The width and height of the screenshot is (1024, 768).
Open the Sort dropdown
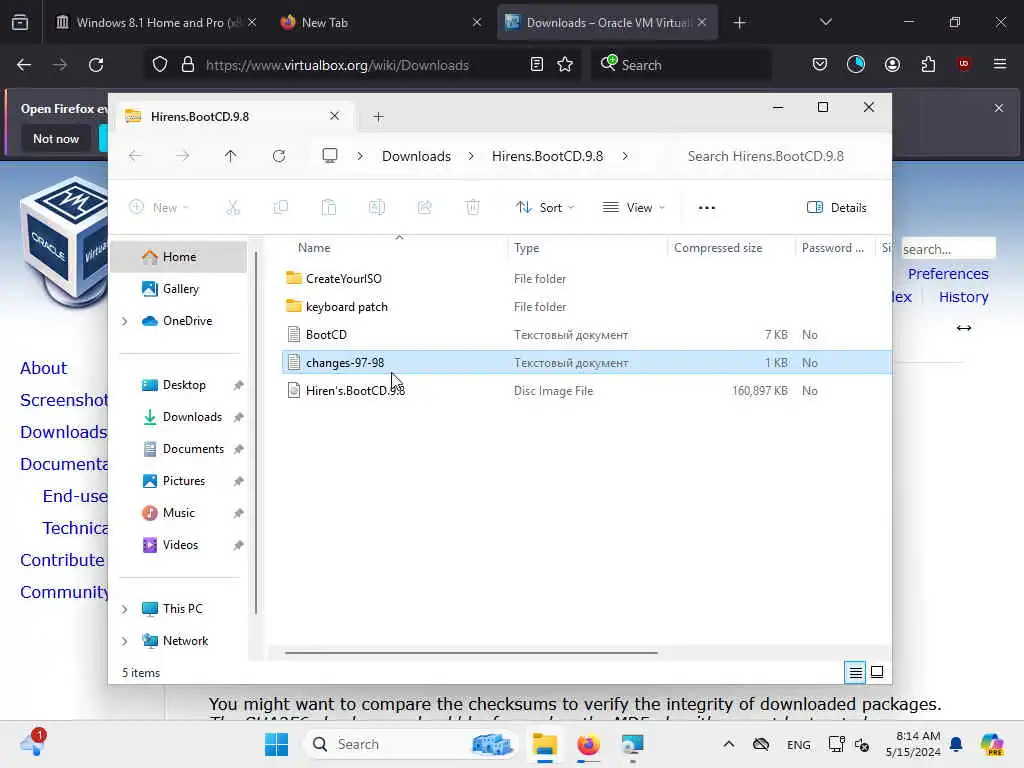[x=545, y=208]
